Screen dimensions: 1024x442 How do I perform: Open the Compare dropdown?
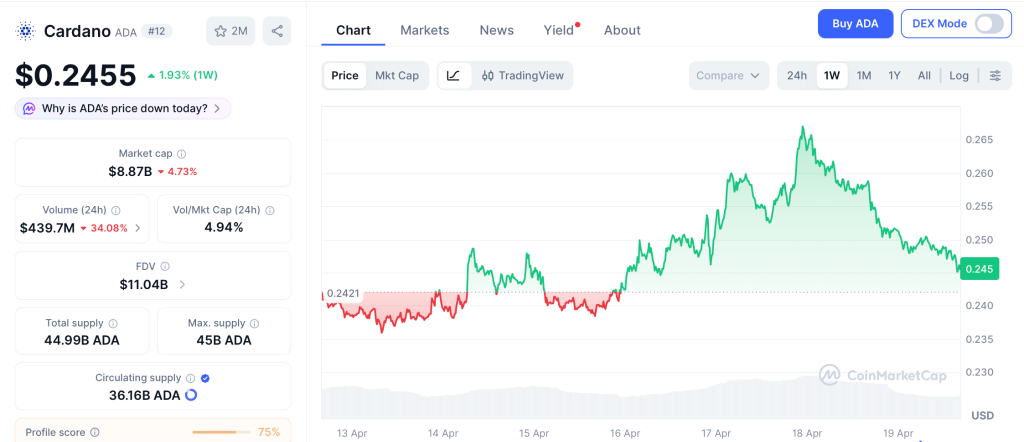[x=729, y=76]
